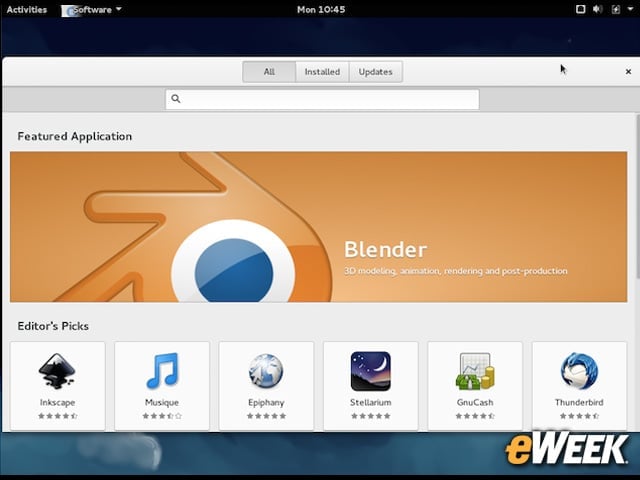
Task: Click the 3D modeling description text
Action: [456, 271]
